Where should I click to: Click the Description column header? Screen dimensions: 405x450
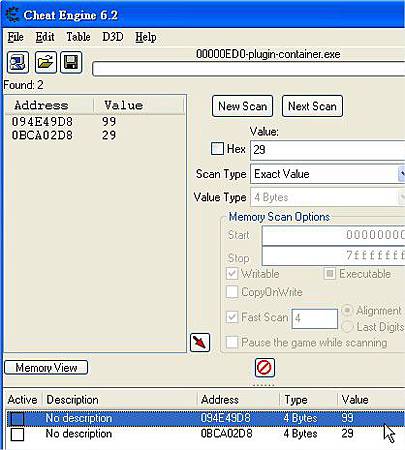[x=72, y=400]
